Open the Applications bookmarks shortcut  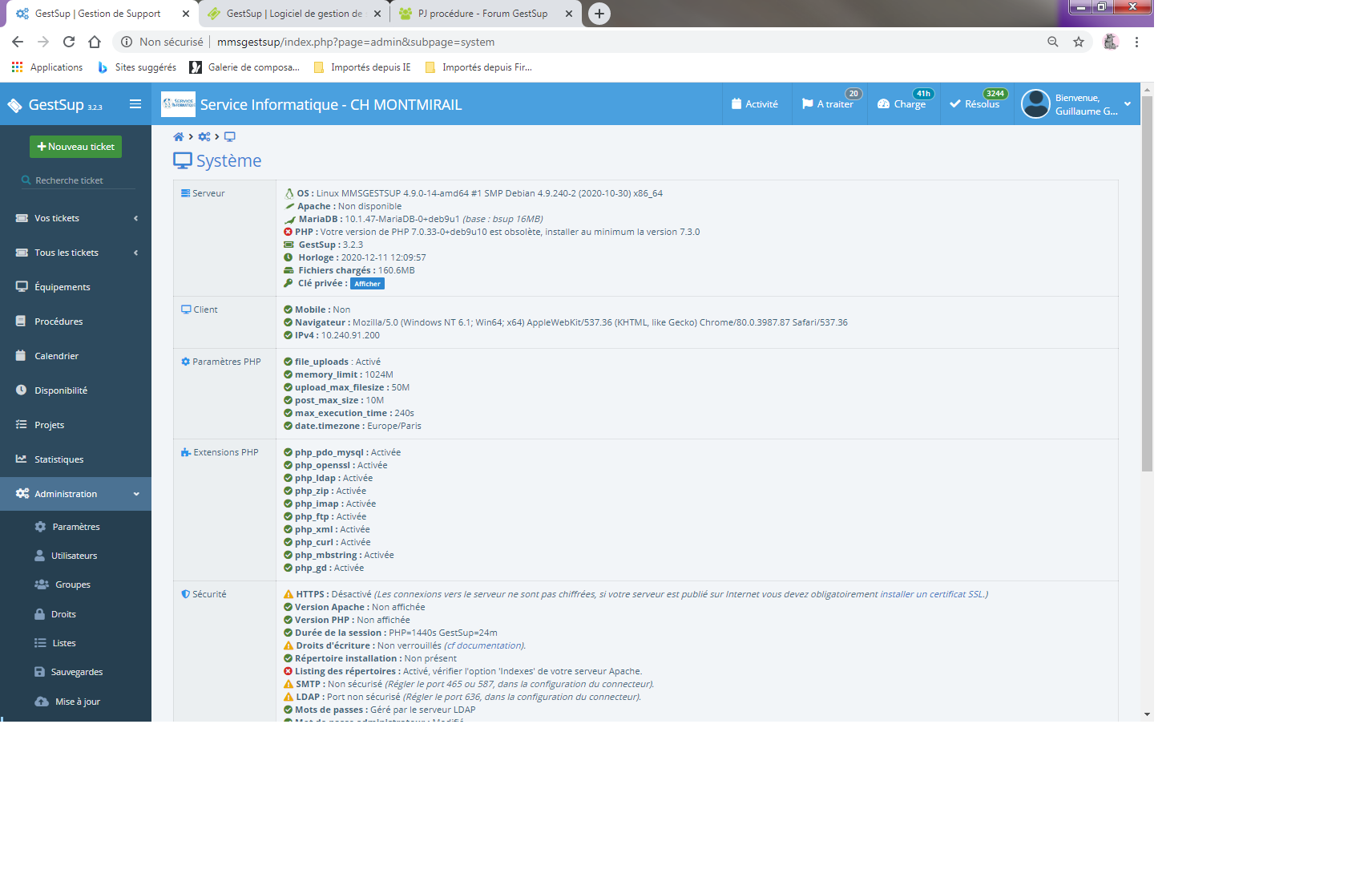click(48, 67)
